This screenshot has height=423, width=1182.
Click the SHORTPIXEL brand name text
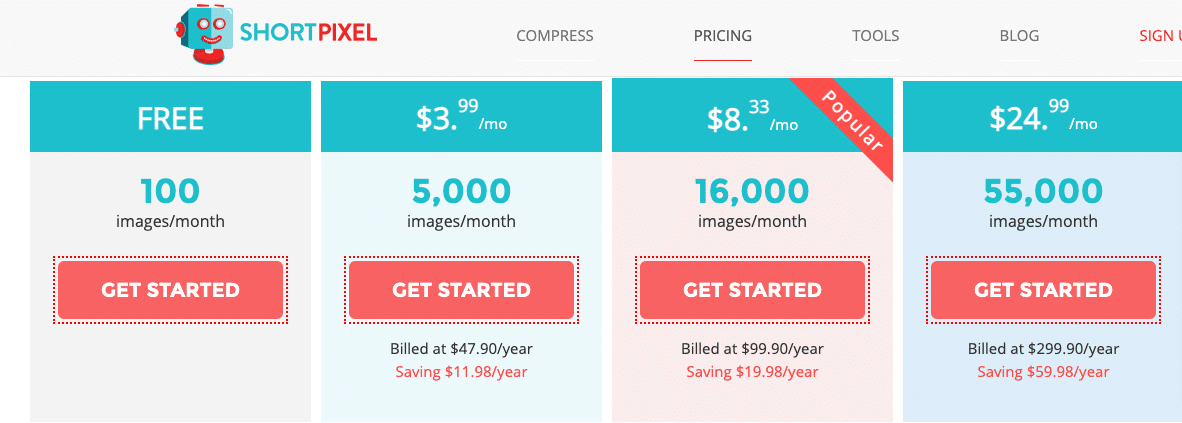[308, 33]
